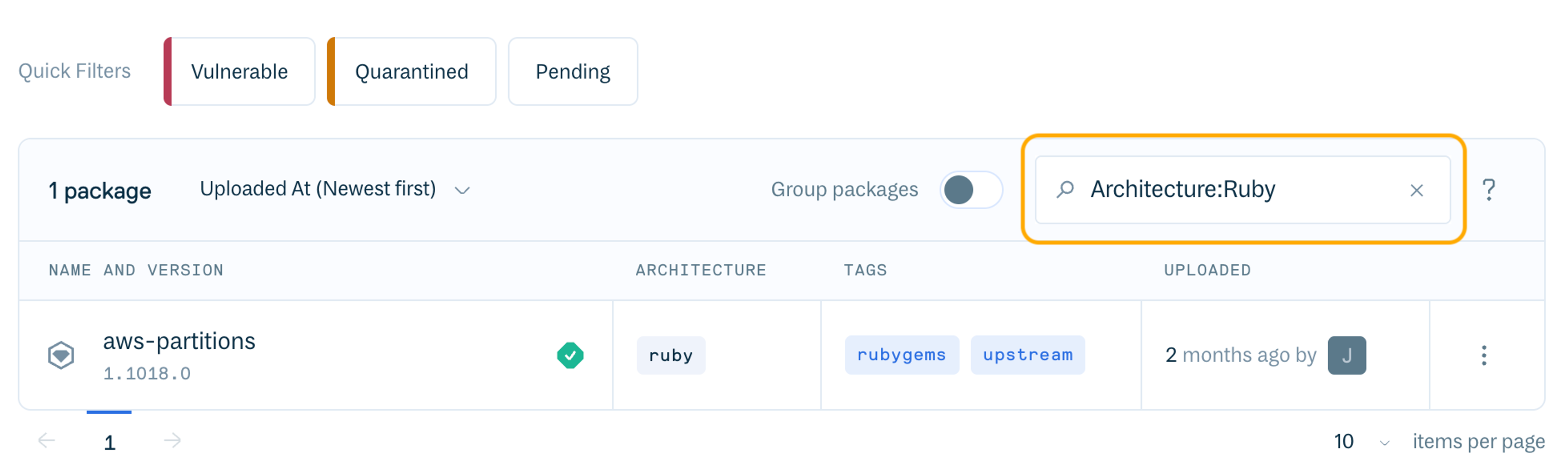Open the aws-partitions package link

coord(179,341)
